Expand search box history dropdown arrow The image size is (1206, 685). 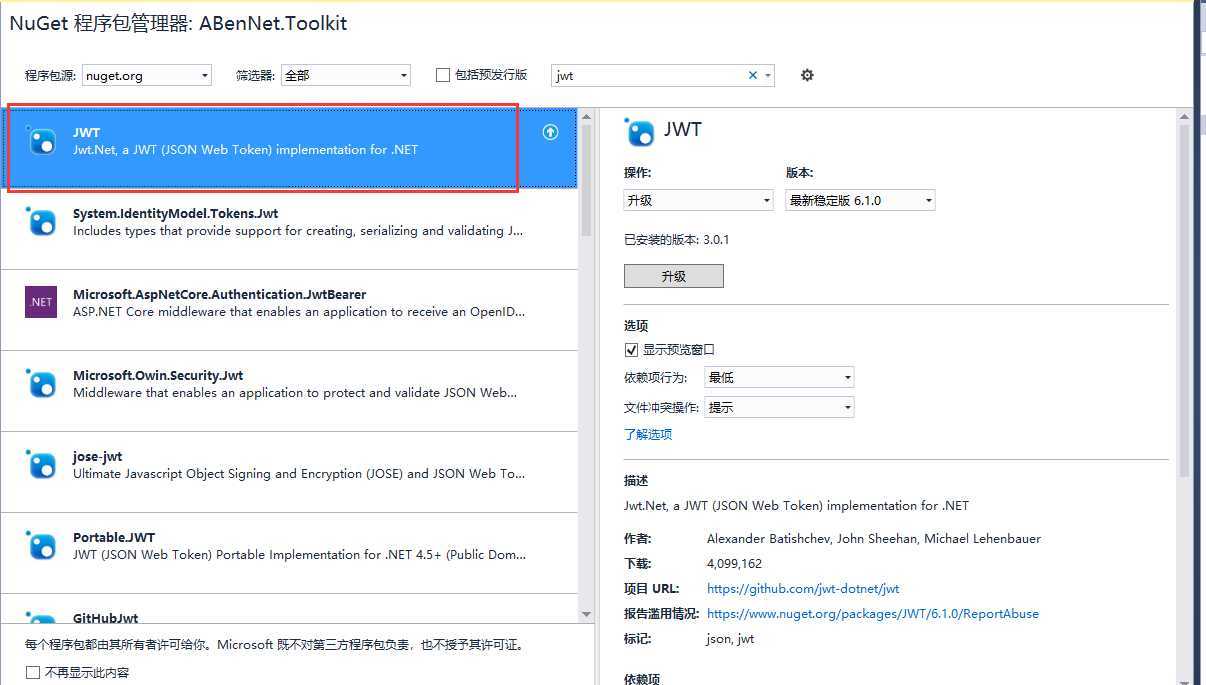(x=768, y=75)
